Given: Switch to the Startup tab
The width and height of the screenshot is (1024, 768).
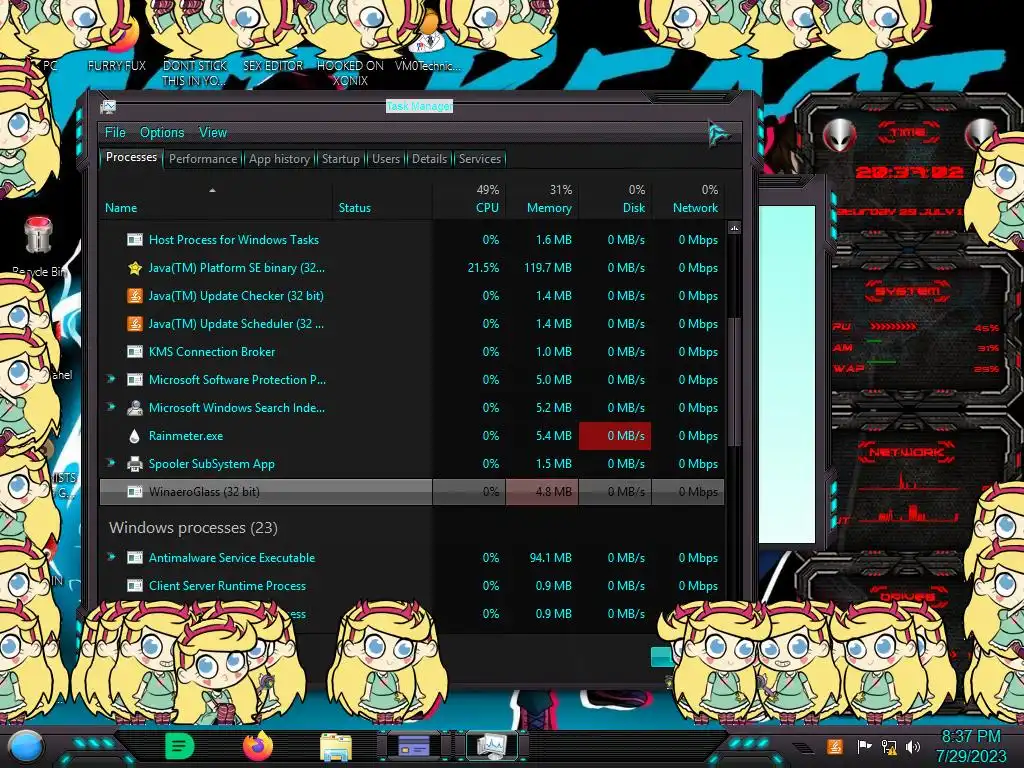Looking at the screenshot, I should (340, 159).
